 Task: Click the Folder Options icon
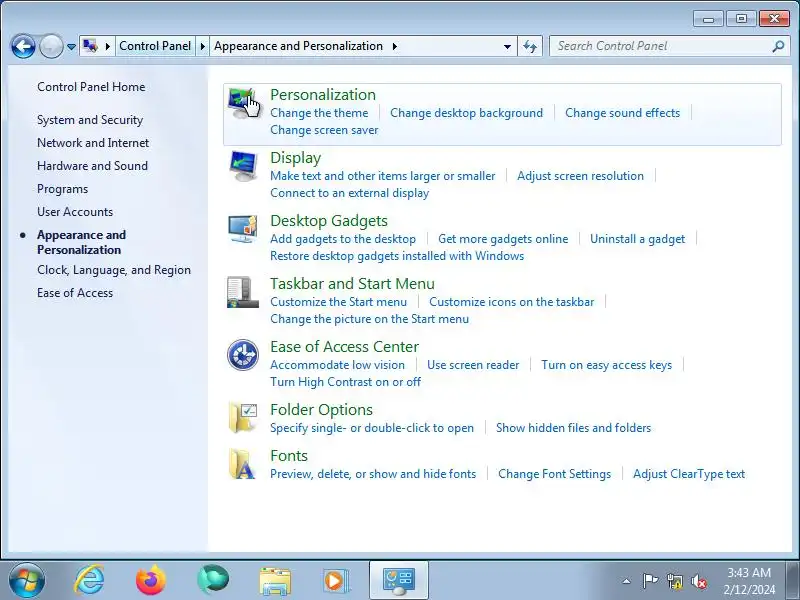[243, 417]
